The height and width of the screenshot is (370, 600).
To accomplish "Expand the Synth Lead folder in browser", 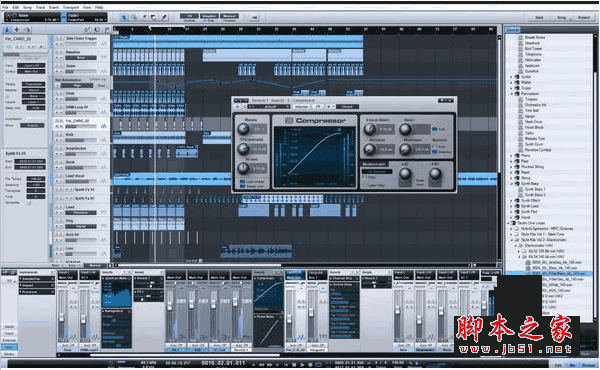I will coord(512,206).
